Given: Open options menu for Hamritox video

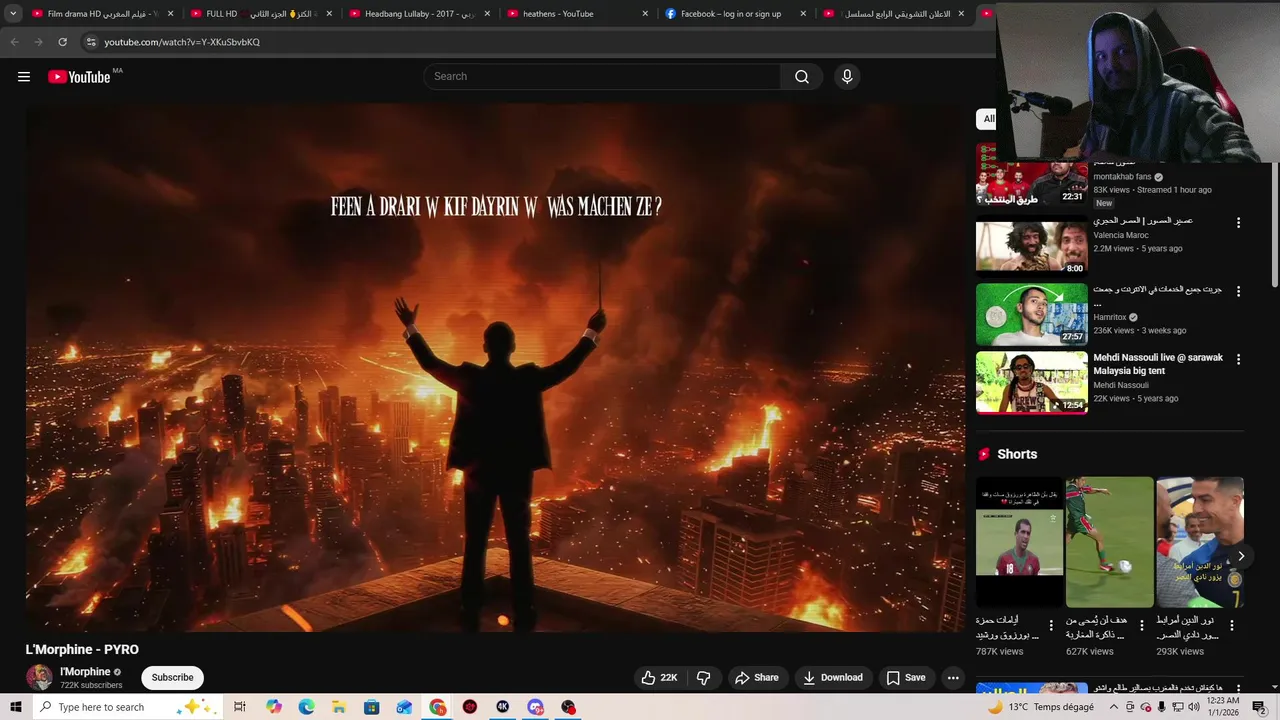Looking at the screenshot, I should click(x=1238, y=292).
